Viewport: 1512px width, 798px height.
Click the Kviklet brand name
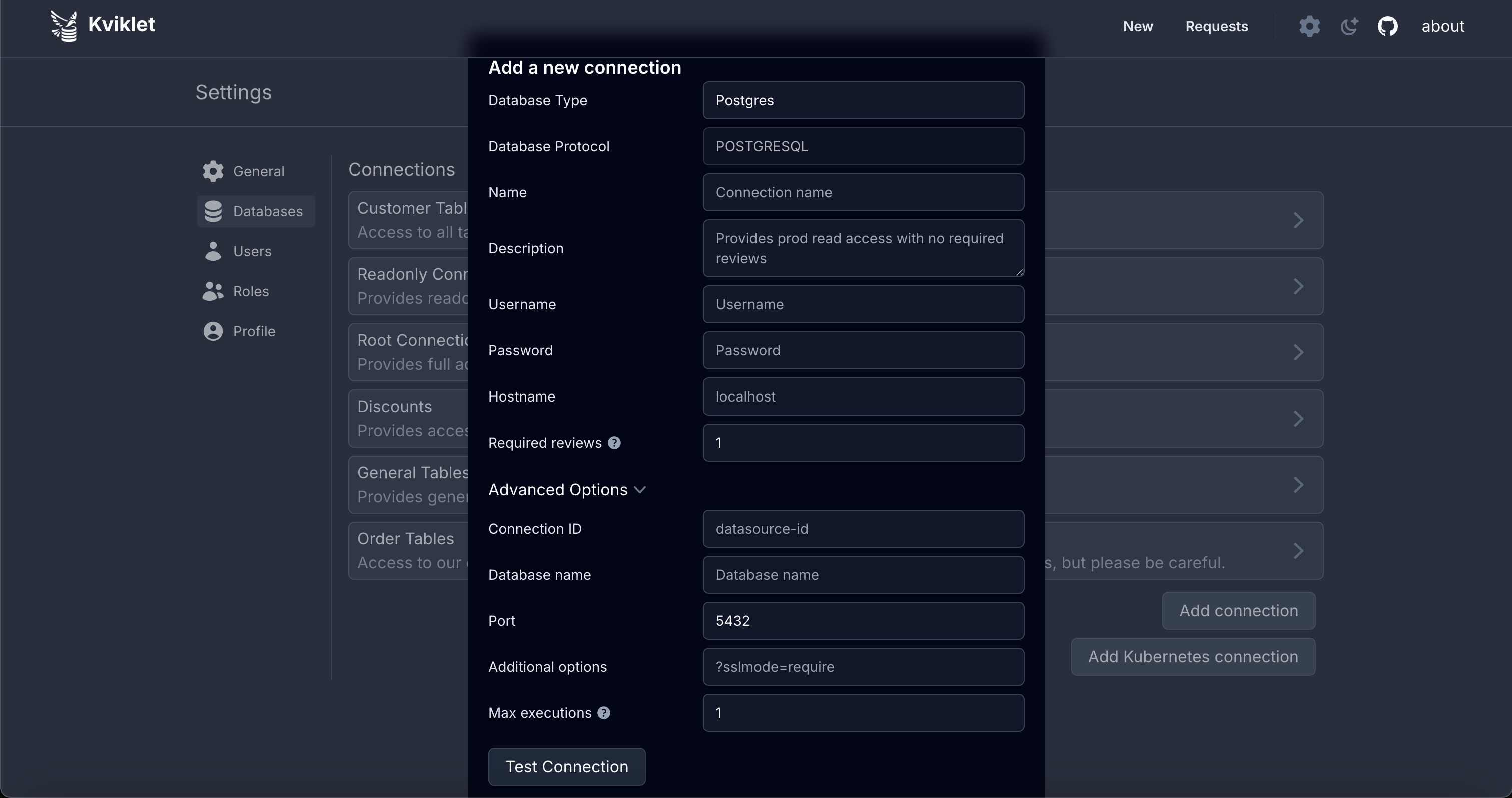[x=122, y=25]
